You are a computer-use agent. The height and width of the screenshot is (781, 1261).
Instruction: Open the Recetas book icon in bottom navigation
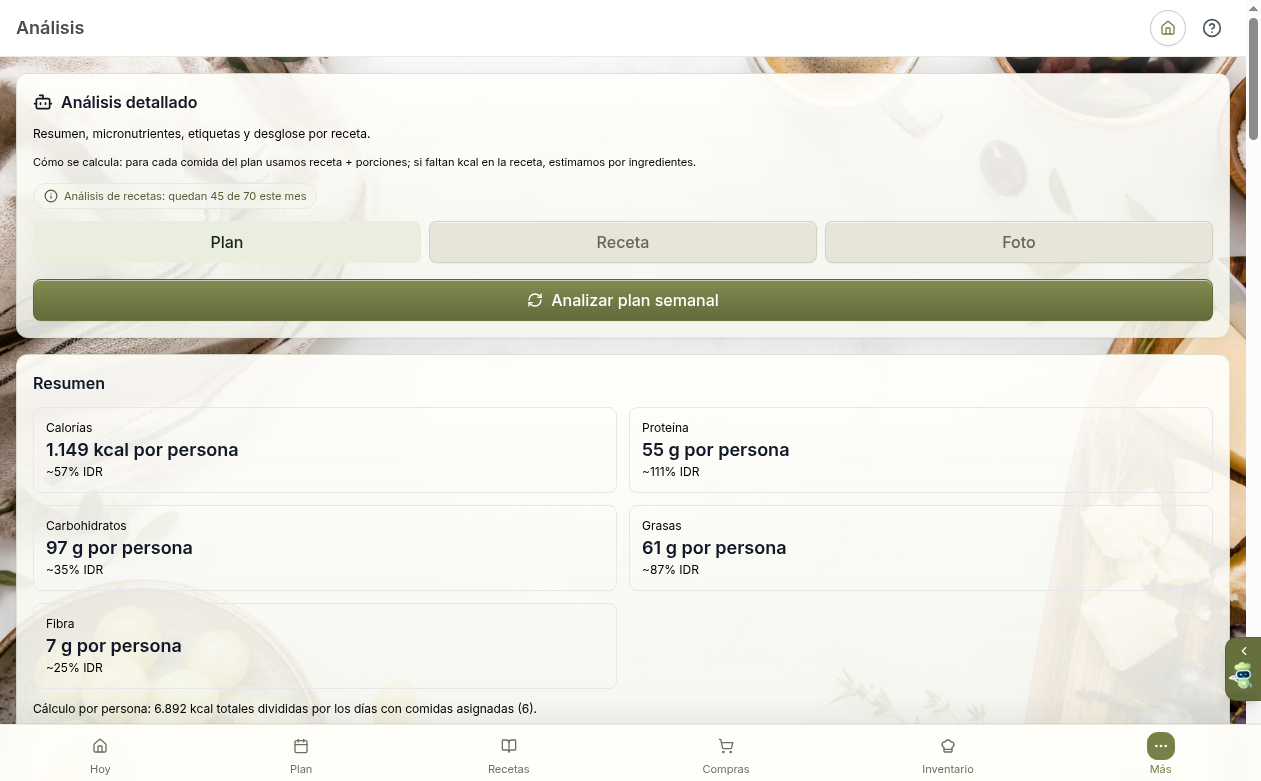[x=509, y=746]
